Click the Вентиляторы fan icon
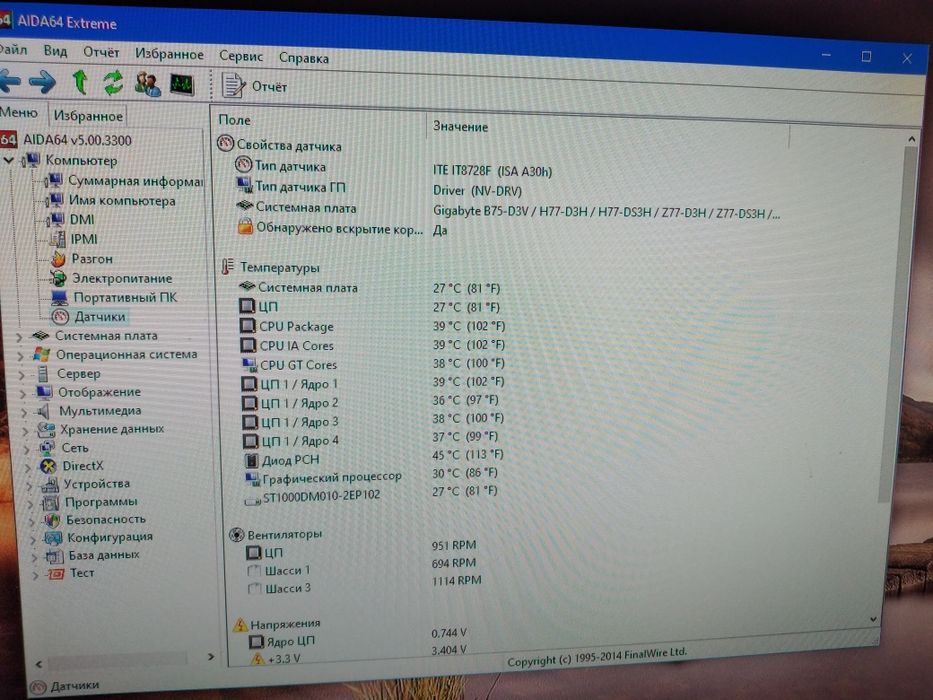The image size is (933, 700). 236,535
